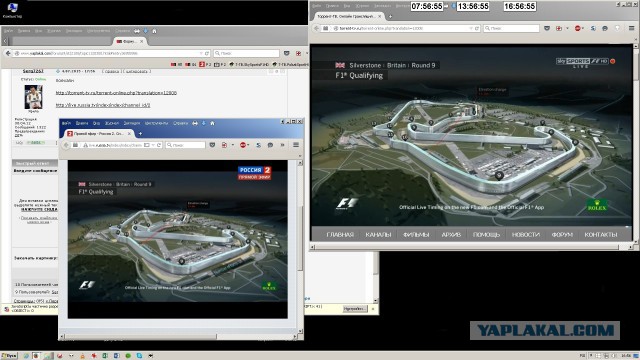Click the red AdBlock icon in the Россия 2 browser
Screen dimensions: 640x360
coord(242,145)
